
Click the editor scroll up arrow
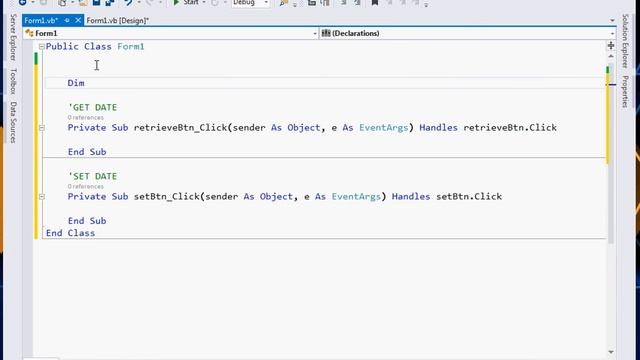click(611, 56)
